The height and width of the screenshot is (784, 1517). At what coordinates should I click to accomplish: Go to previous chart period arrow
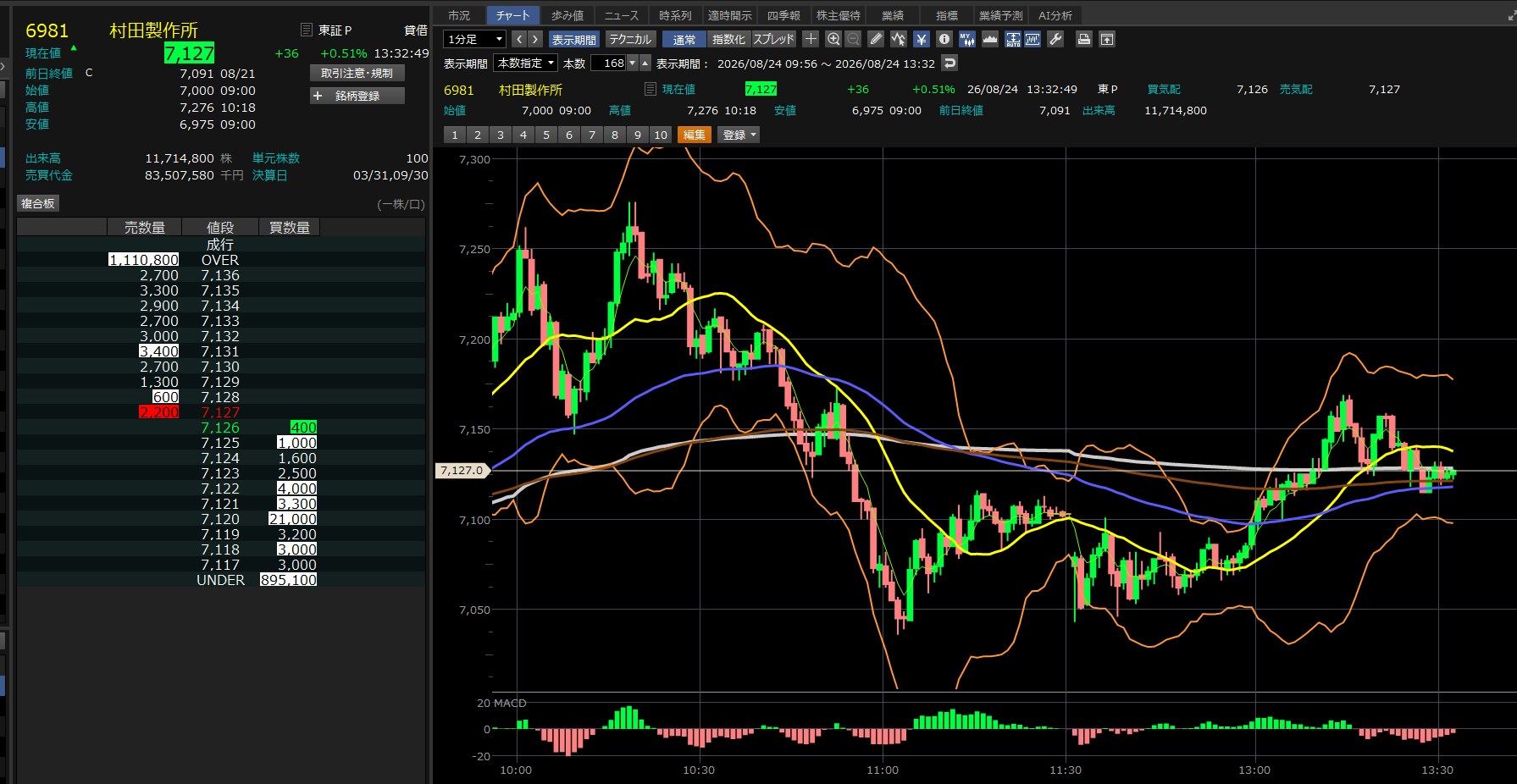point(519,39)
